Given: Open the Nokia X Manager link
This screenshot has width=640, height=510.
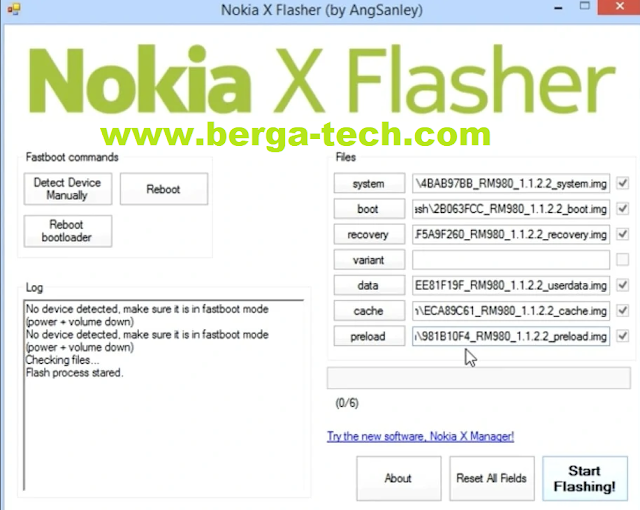Looking at the screenshot, I should 420,437.
